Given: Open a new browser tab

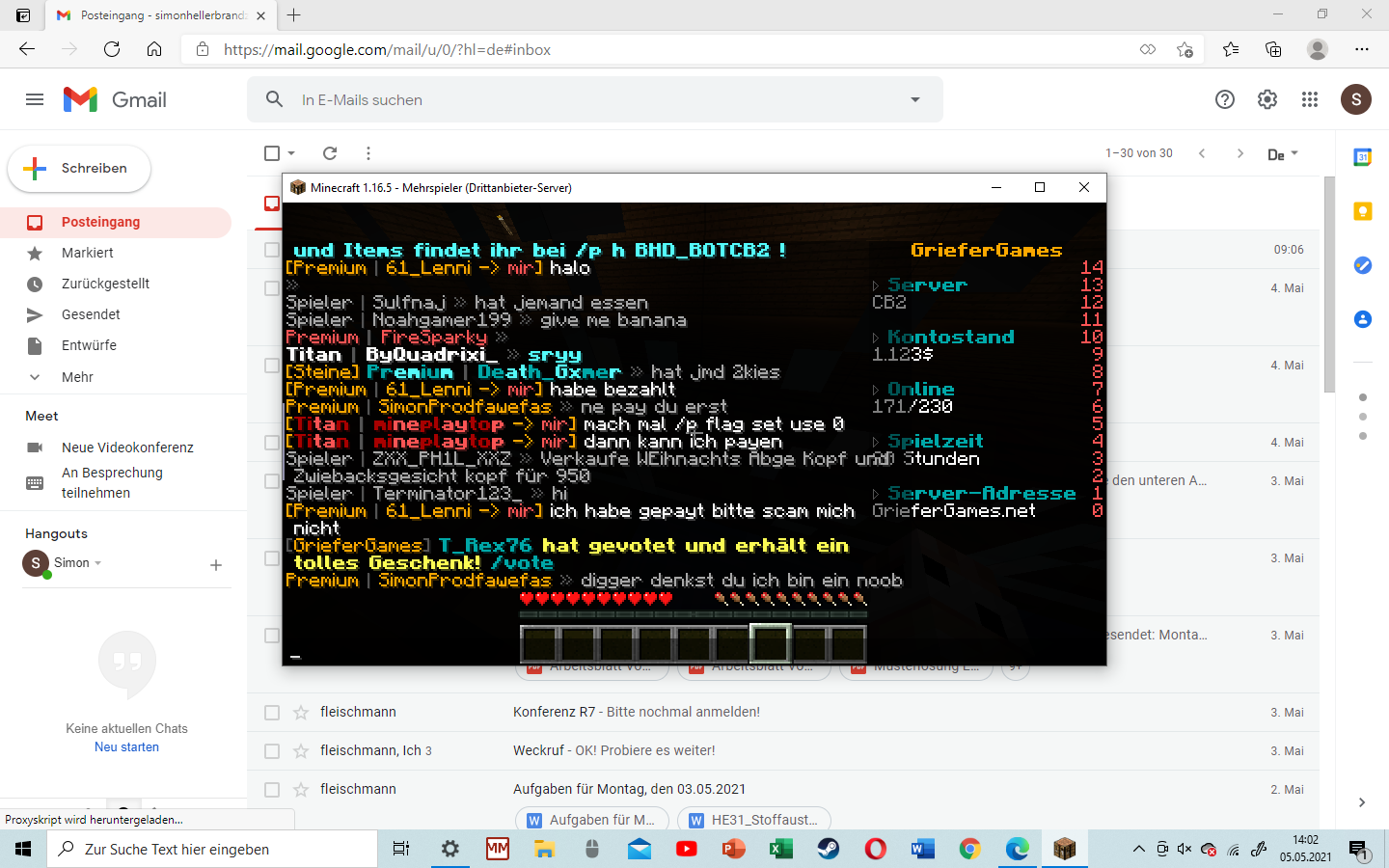Looking at the screenshot, I should 294,15.
